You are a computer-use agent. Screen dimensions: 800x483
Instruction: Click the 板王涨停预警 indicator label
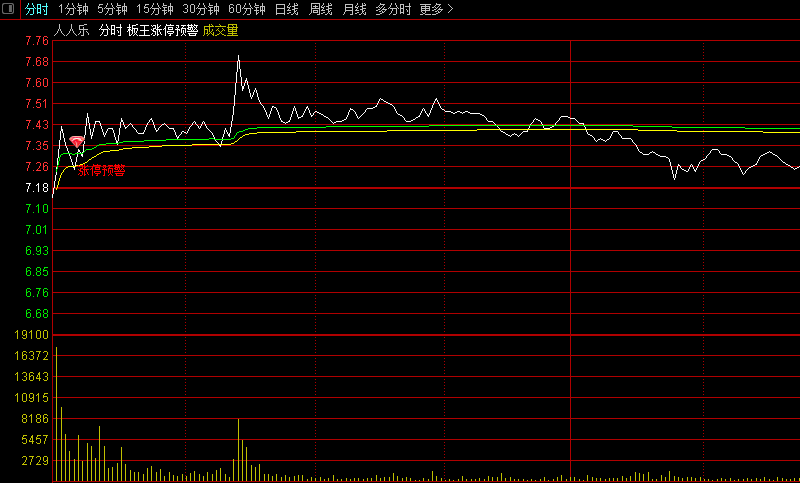click(161, 30)
